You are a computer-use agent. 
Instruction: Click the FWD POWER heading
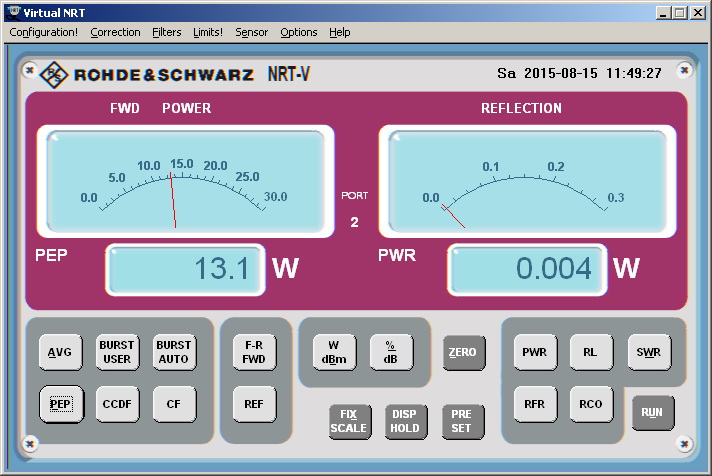click(160, 108)
